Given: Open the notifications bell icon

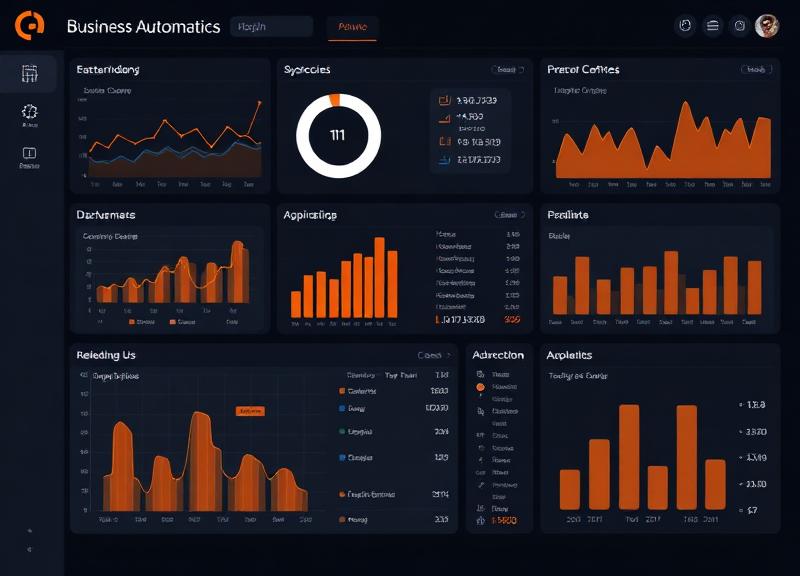Looking at the screenshot, I should (x=685, y=25).
